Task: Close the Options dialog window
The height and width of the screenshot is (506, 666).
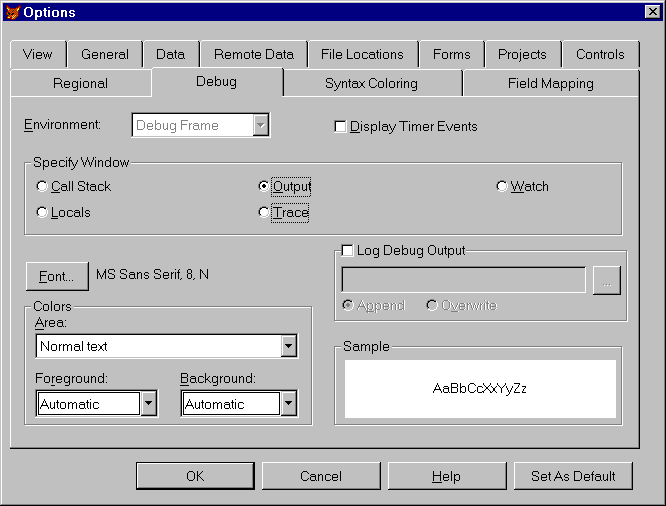Action: 652,12
